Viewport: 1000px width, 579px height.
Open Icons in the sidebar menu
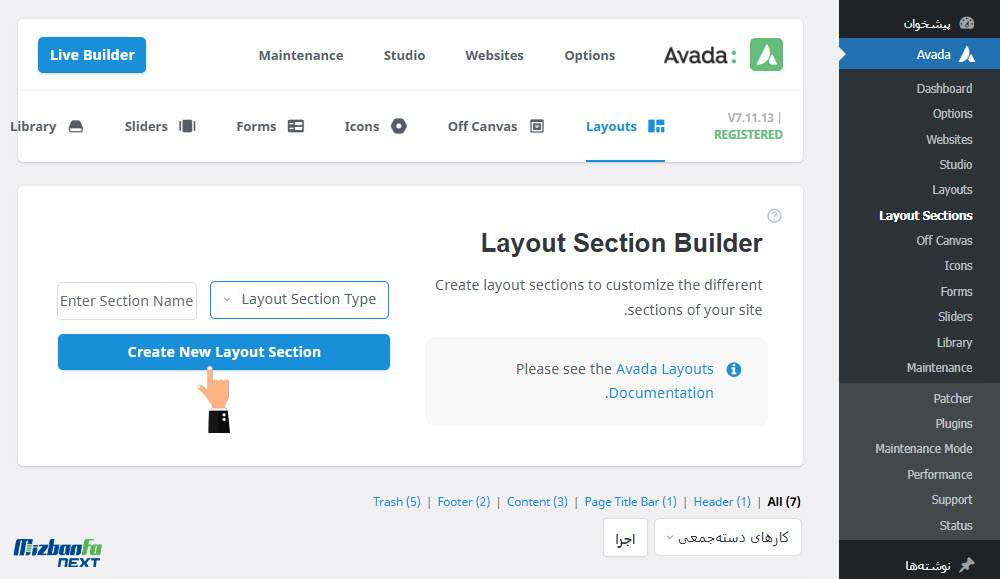[958, 265]
